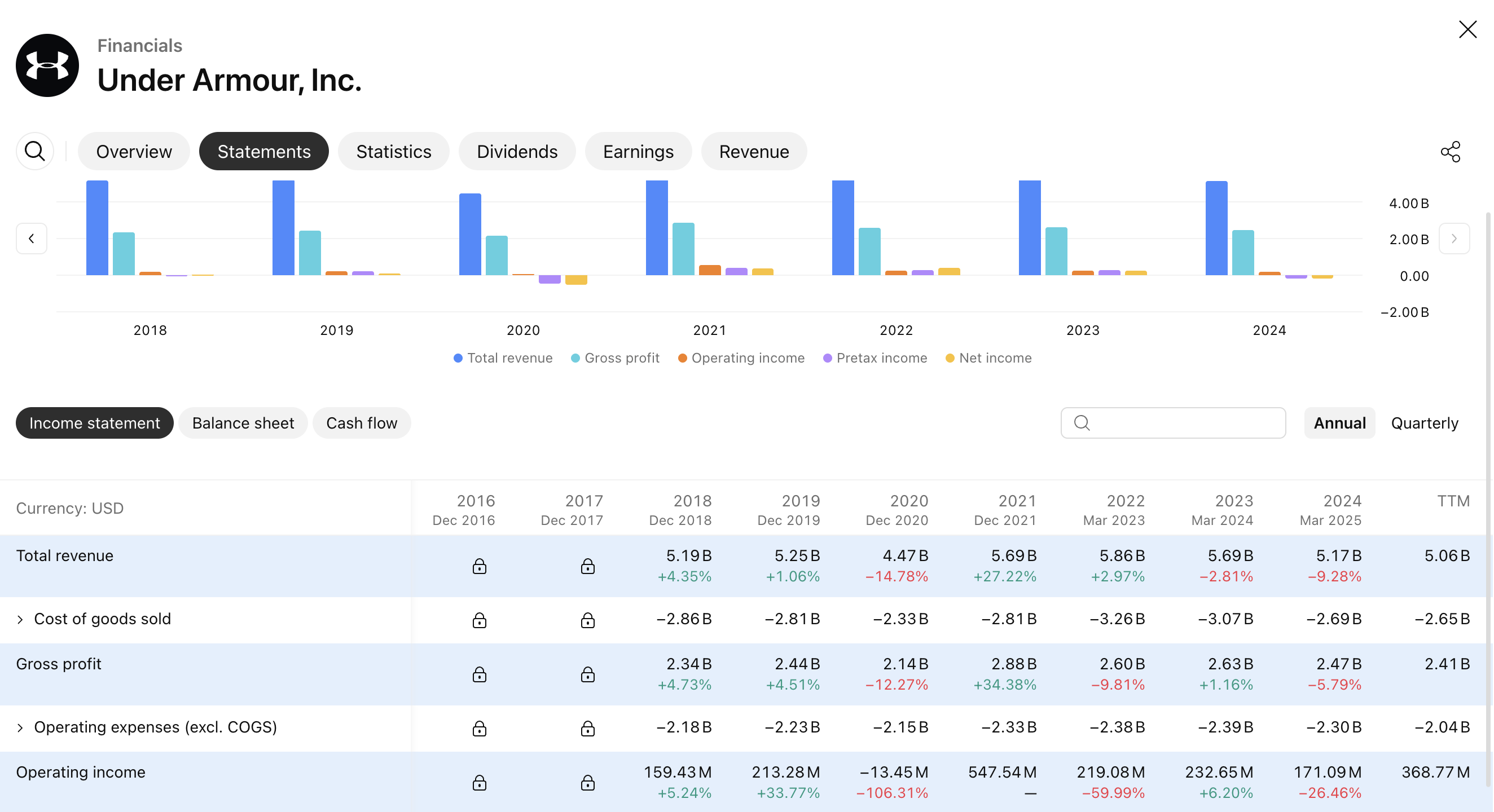This screenshot has height=812, width=1494.
Task: Select the Statements tab
Action: (x=264, y=151)
